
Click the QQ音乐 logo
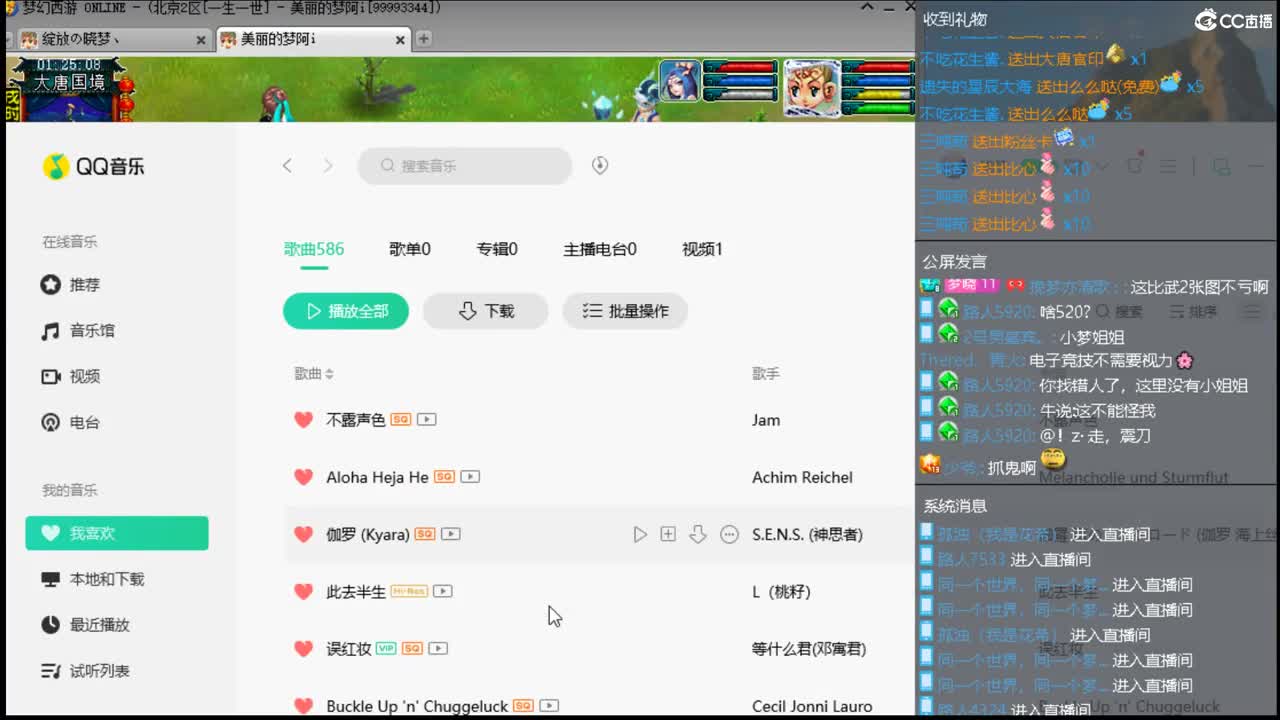(93, 167)
